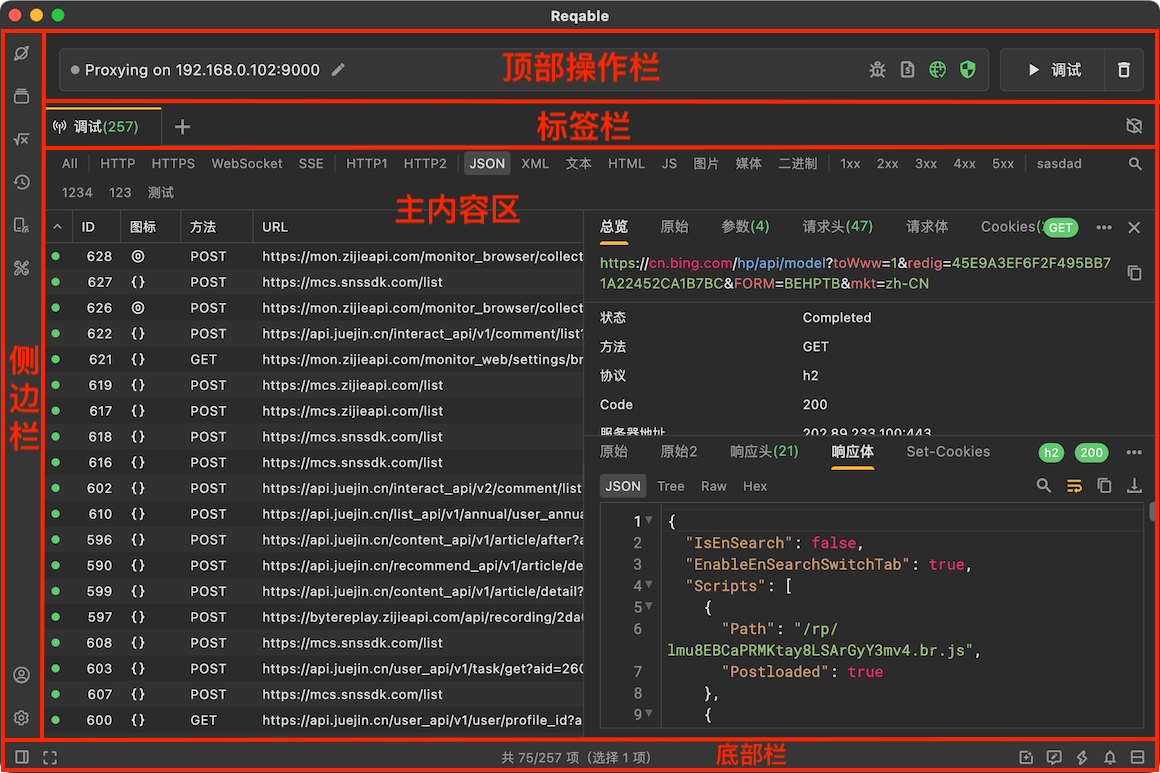This screenshot has height=773, width=1160.
Task: Switch to the 请求头(47) tab
Action: (x=837, y=226)
